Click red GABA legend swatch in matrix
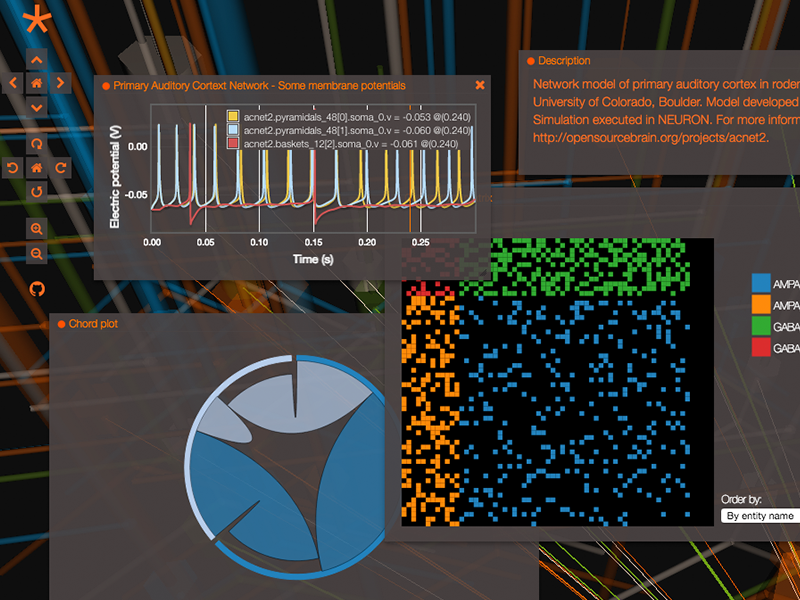This screenshot has width=800, height=600. coord(761,347)
